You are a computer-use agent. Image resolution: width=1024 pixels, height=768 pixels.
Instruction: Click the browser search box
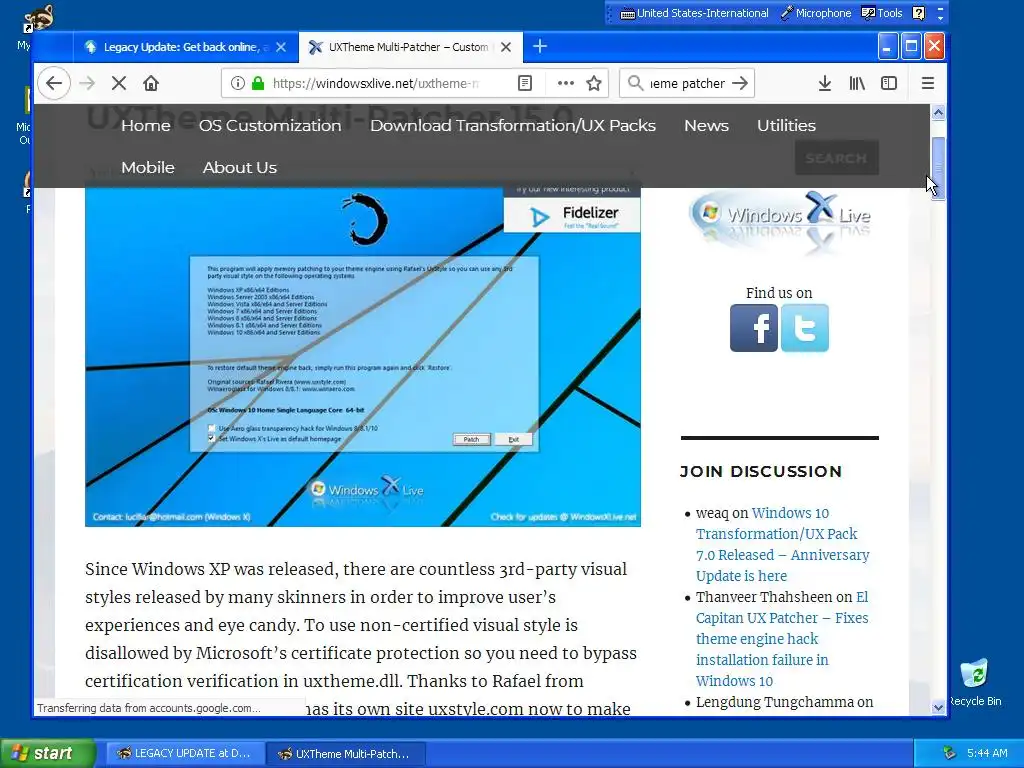tap(687, 83)
